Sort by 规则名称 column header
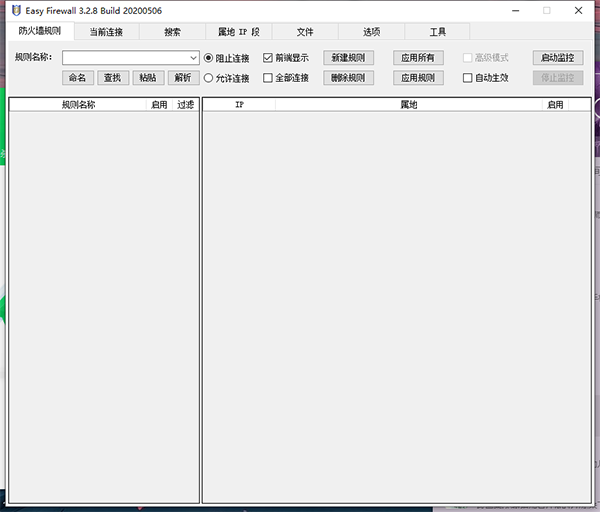Screen dimensions: 600x512 click(x=78, y=105)
